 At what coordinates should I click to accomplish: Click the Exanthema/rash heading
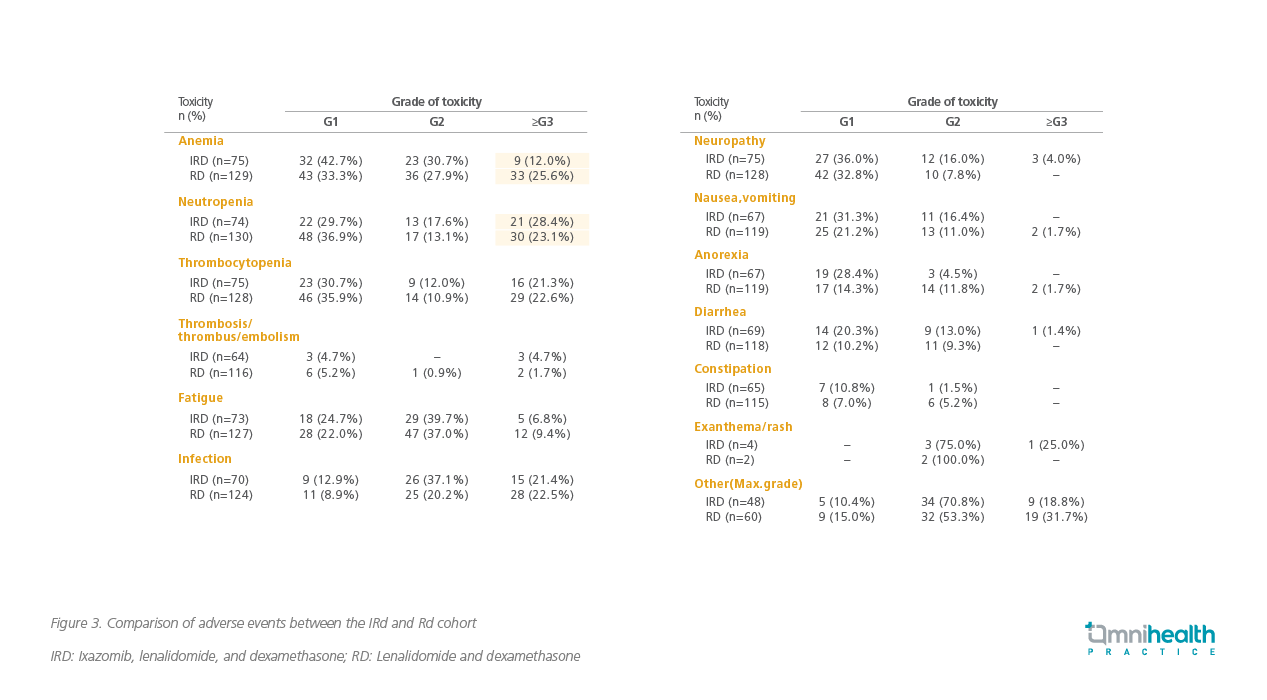(x=743, y=427)
